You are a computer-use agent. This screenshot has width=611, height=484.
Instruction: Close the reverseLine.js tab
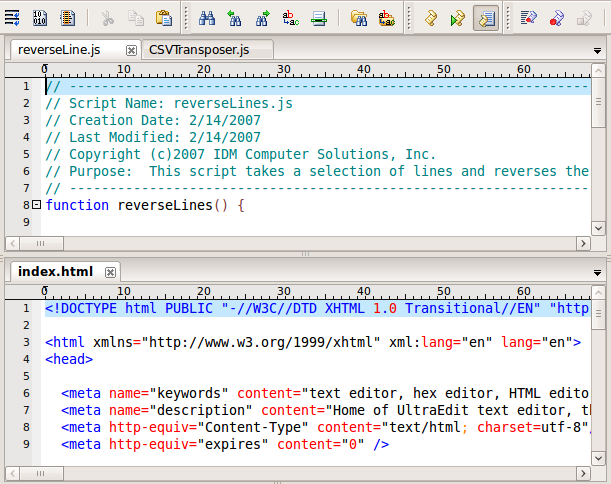coord(131,51)
